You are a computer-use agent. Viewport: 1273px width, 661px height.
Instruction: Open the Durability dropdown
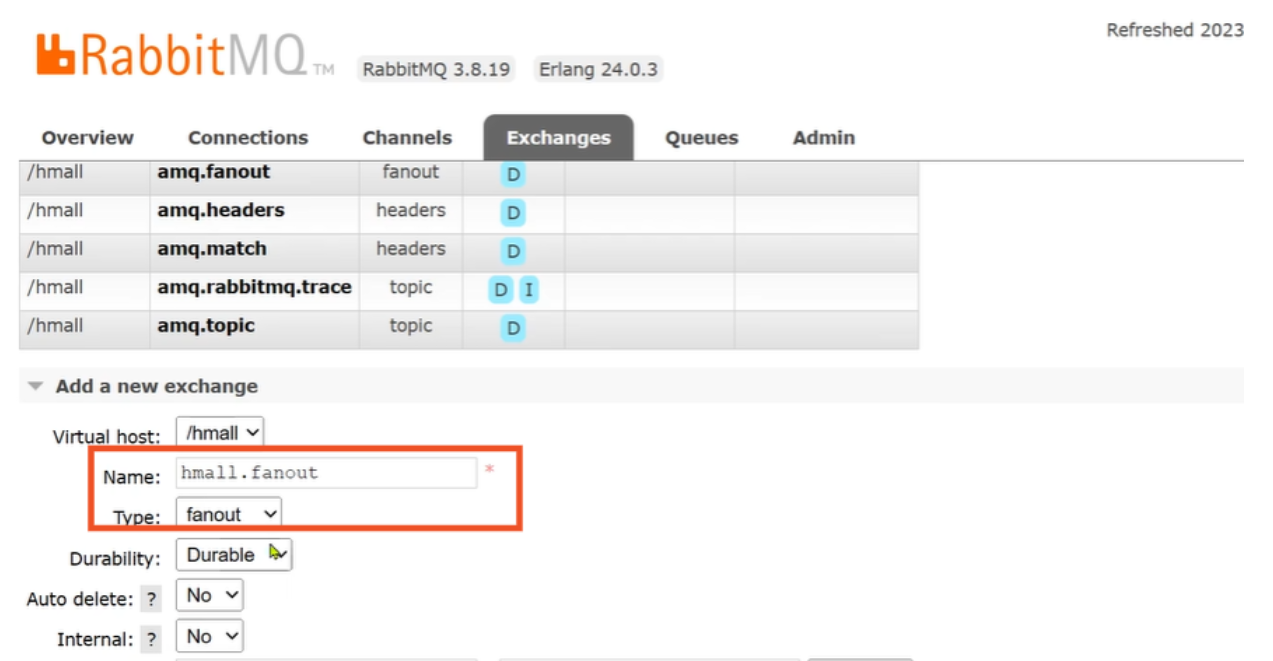pyautogui.click(x=234, y=554)
